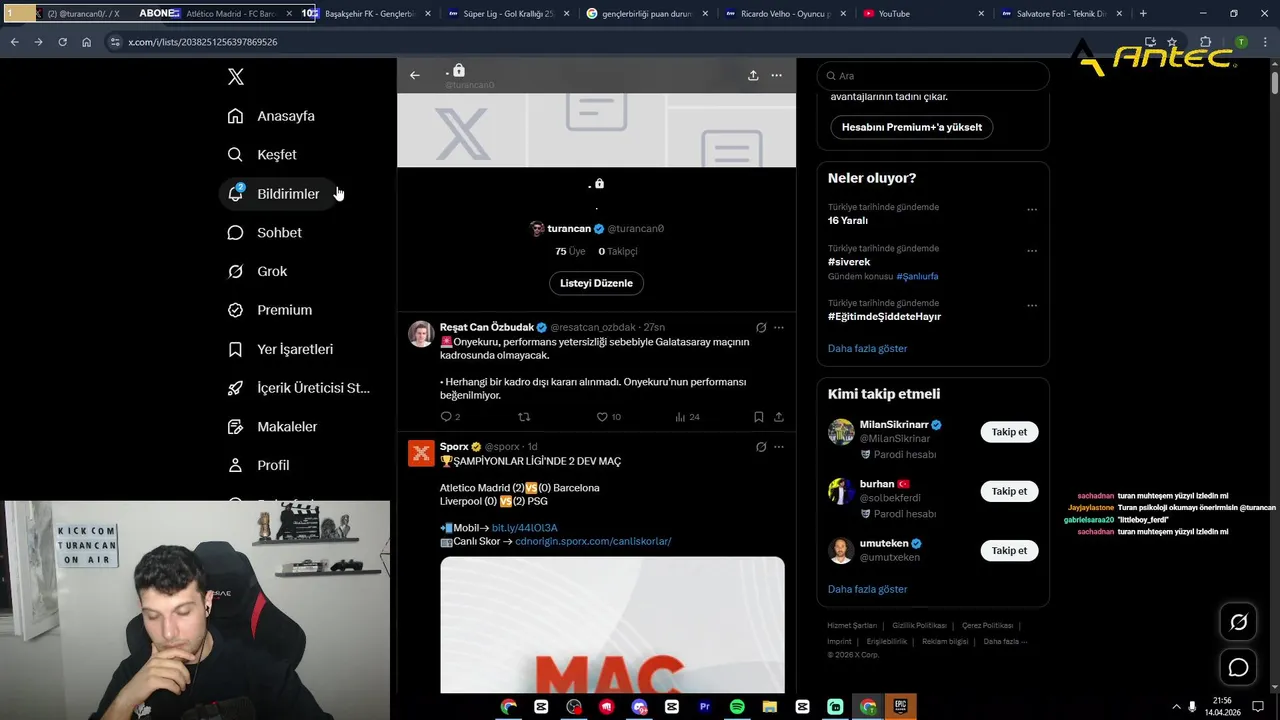The height and width of the screenshot is (720, 1280).
Task: Open the Sporx avatar
Action: [421, 453]
